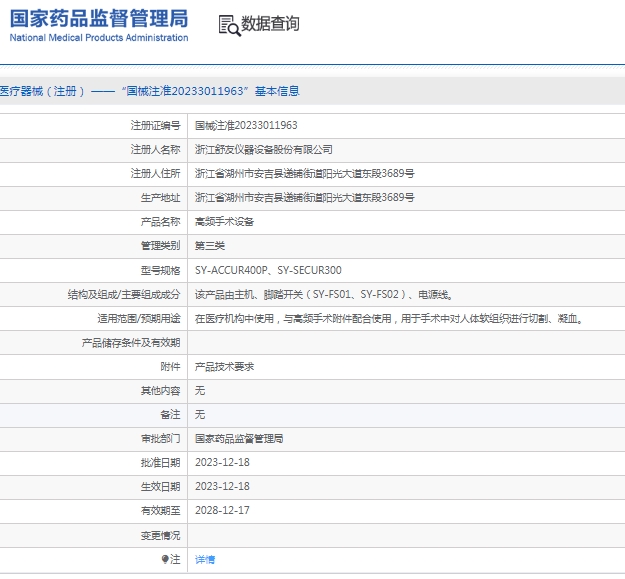Click 浙江舒友仪器设备股份有限公司 registrant name
The width and height of the screenshot is (625, 579).
tap(263, 149)
